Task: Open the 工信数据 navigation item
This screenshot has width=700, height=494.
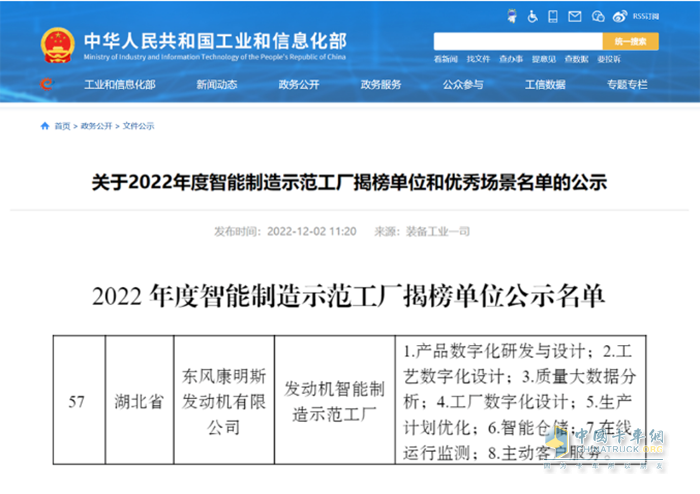Action: point(545,85)
